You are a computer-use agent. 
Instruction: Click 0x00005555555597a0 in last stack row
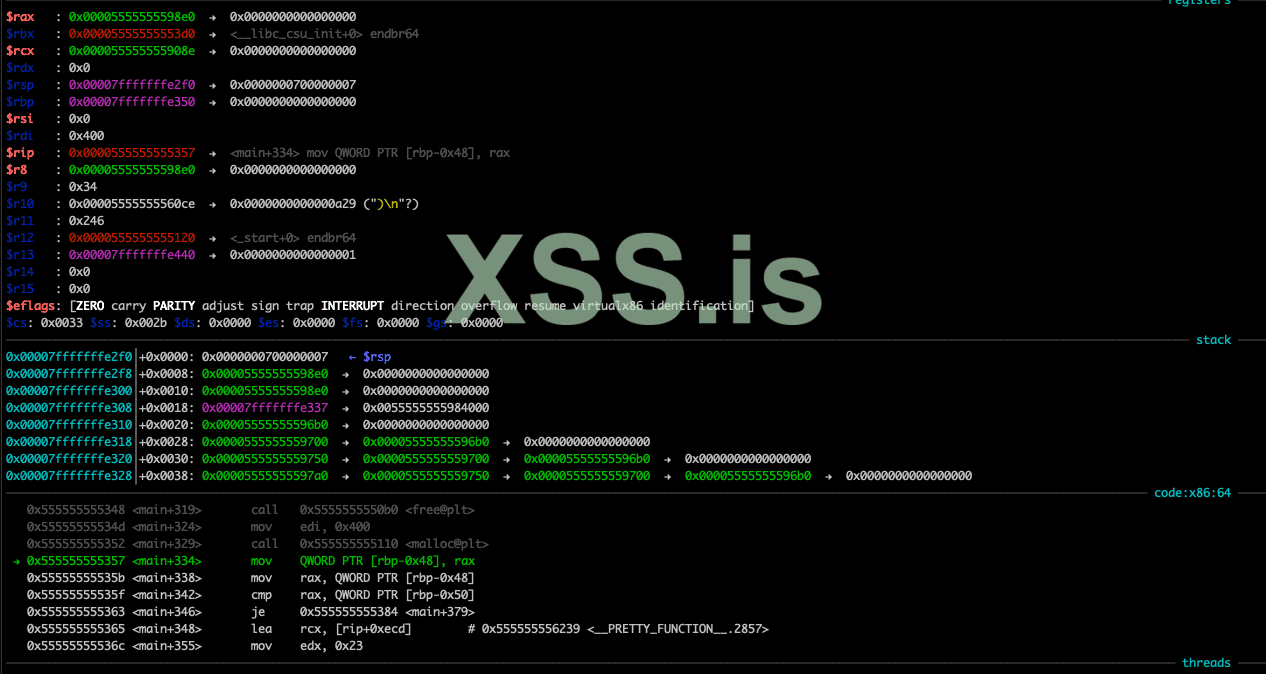265,476
